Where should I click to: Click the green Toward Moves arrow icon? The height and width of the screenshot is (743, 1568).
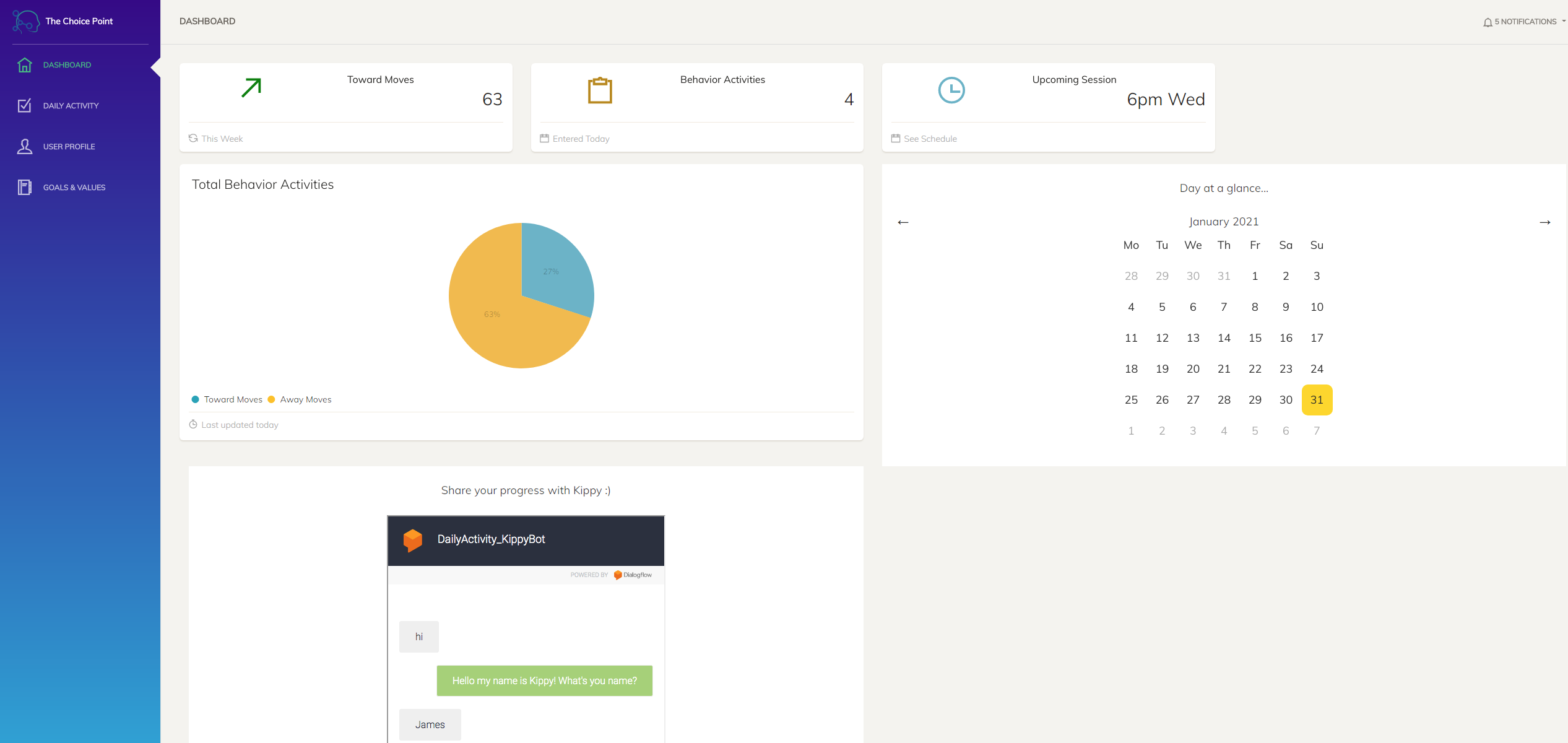tap(251, 88)
